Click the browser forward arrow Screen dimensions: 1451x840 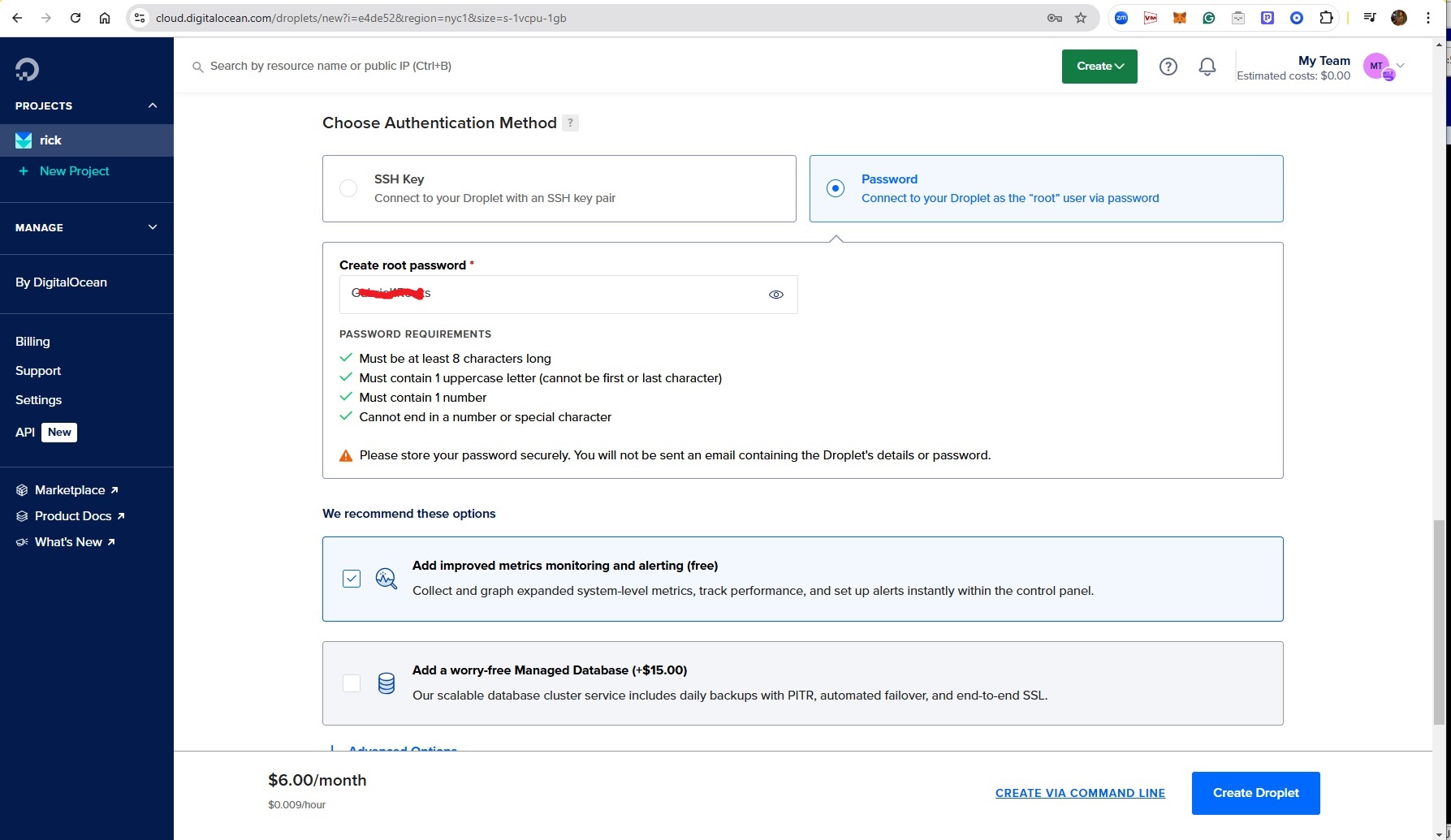(46, 18)
